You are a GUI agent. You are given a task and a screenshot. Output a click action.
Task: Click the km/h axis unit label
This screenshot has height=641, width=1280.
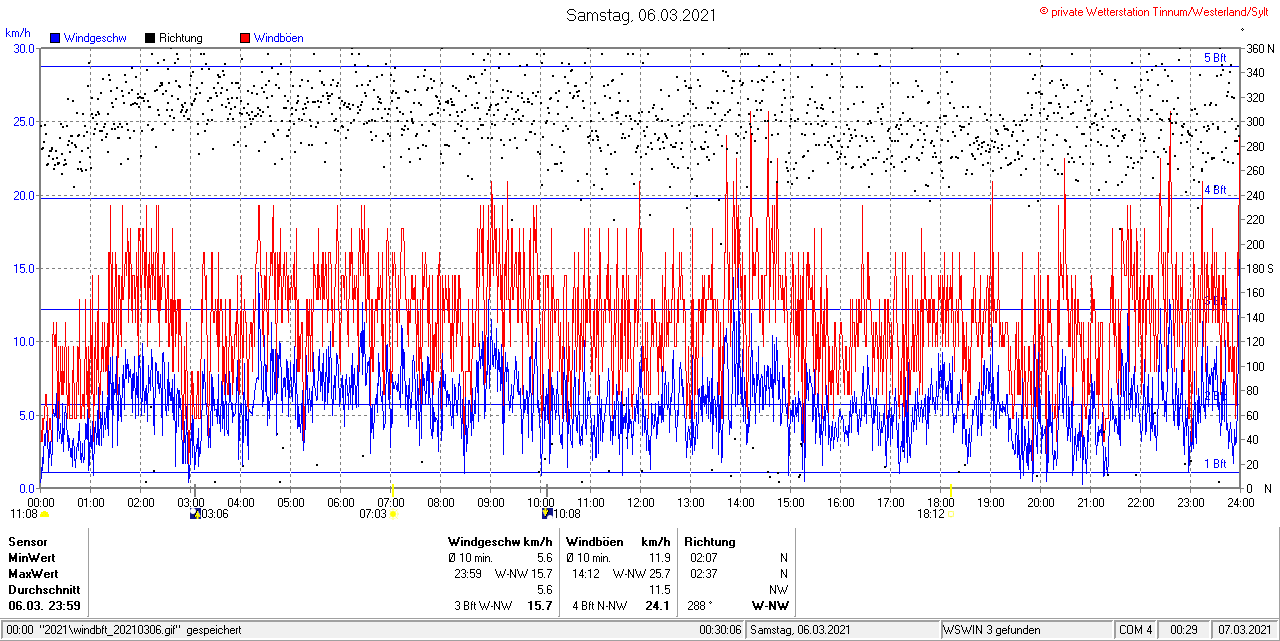(18, 33)
